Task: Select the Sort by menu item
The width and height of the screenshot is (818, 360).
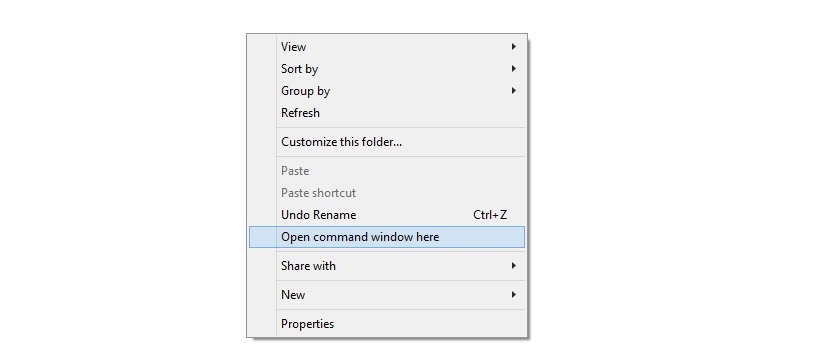Action: pos(387,69)
